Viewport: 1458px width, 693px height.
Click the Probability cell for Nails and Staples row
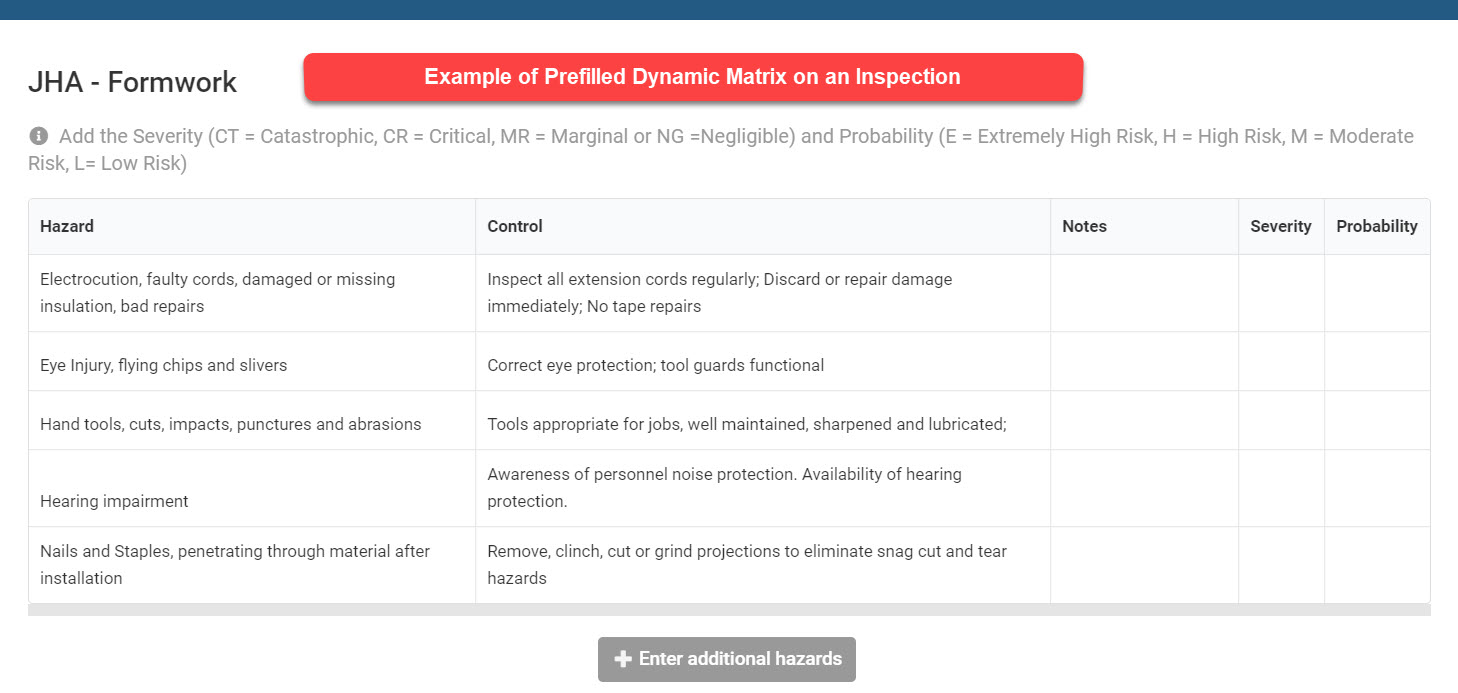(1377, 565)
